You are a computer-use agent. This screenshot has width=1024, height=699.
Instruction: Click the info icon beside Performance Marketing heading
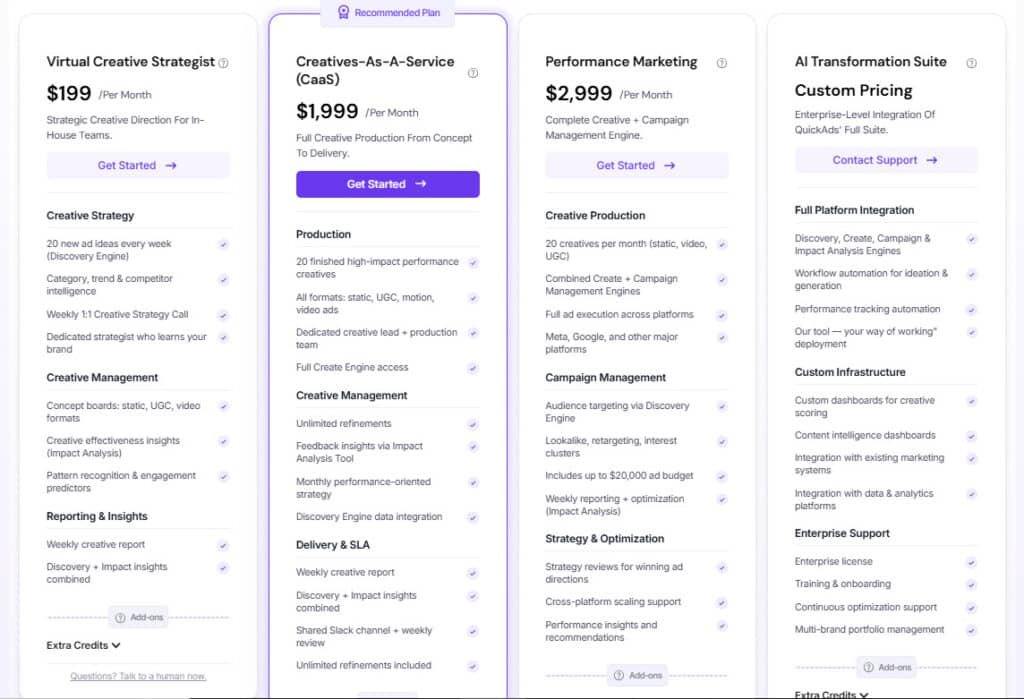(722, 61)
